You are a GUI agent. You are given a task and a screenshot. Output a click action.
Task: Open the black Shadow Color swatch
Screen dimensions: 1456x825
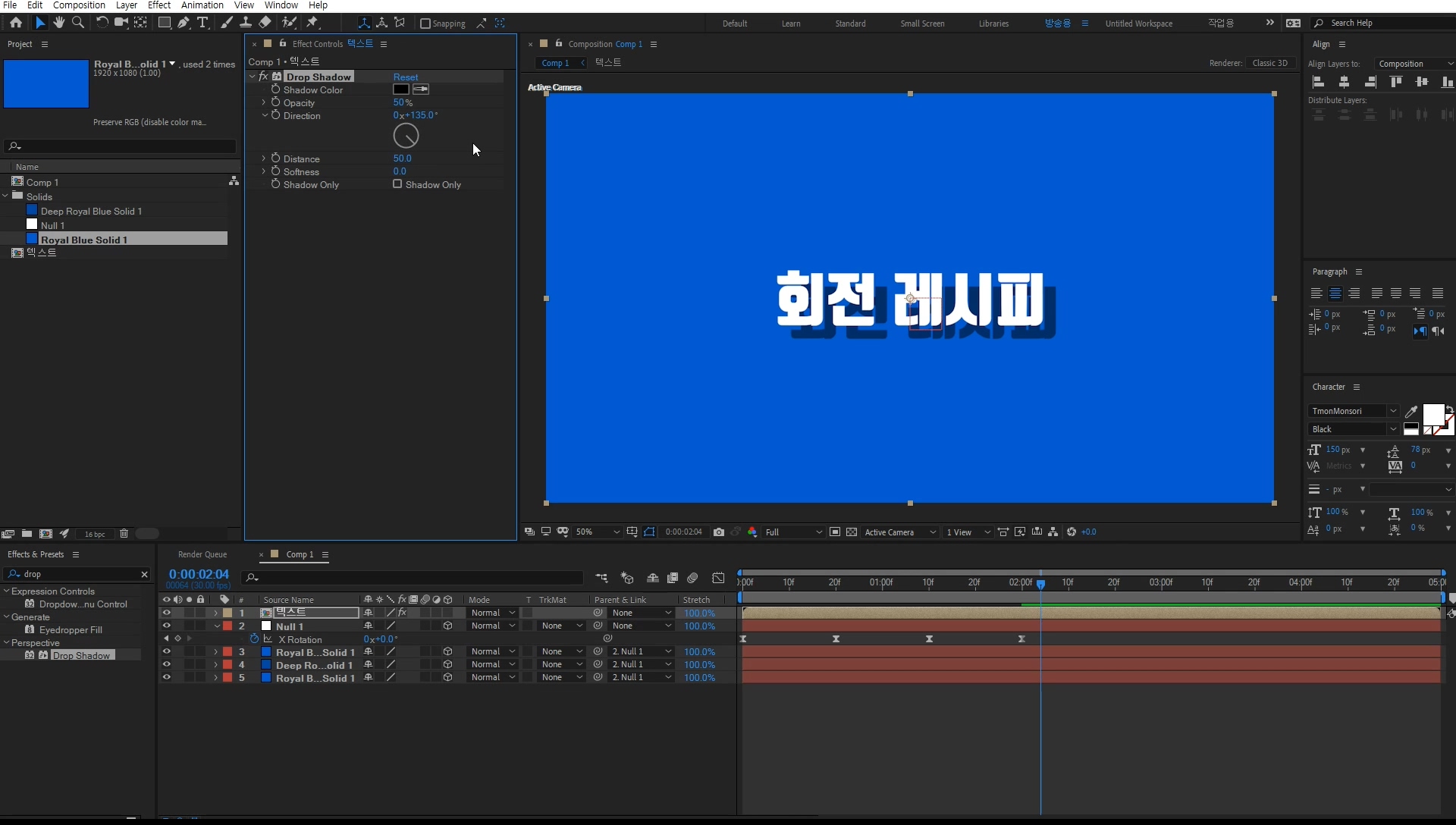pyautogui.click(x=401, y=89)
